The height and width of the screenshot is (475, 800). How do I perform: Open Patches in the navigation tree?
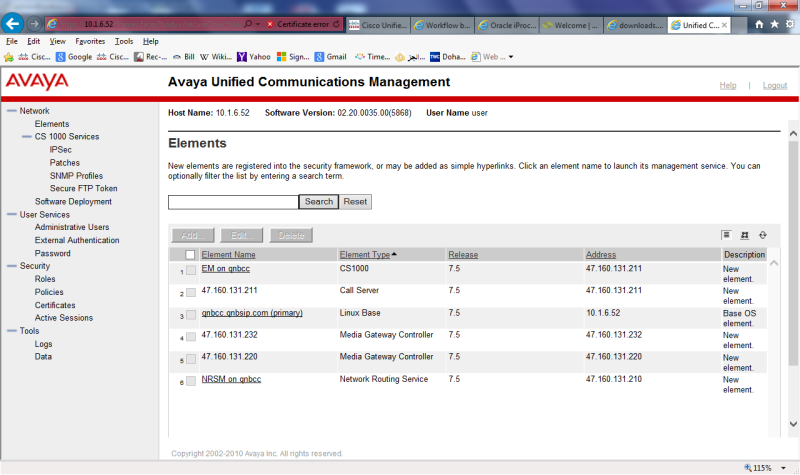click(x=65, y=163)
